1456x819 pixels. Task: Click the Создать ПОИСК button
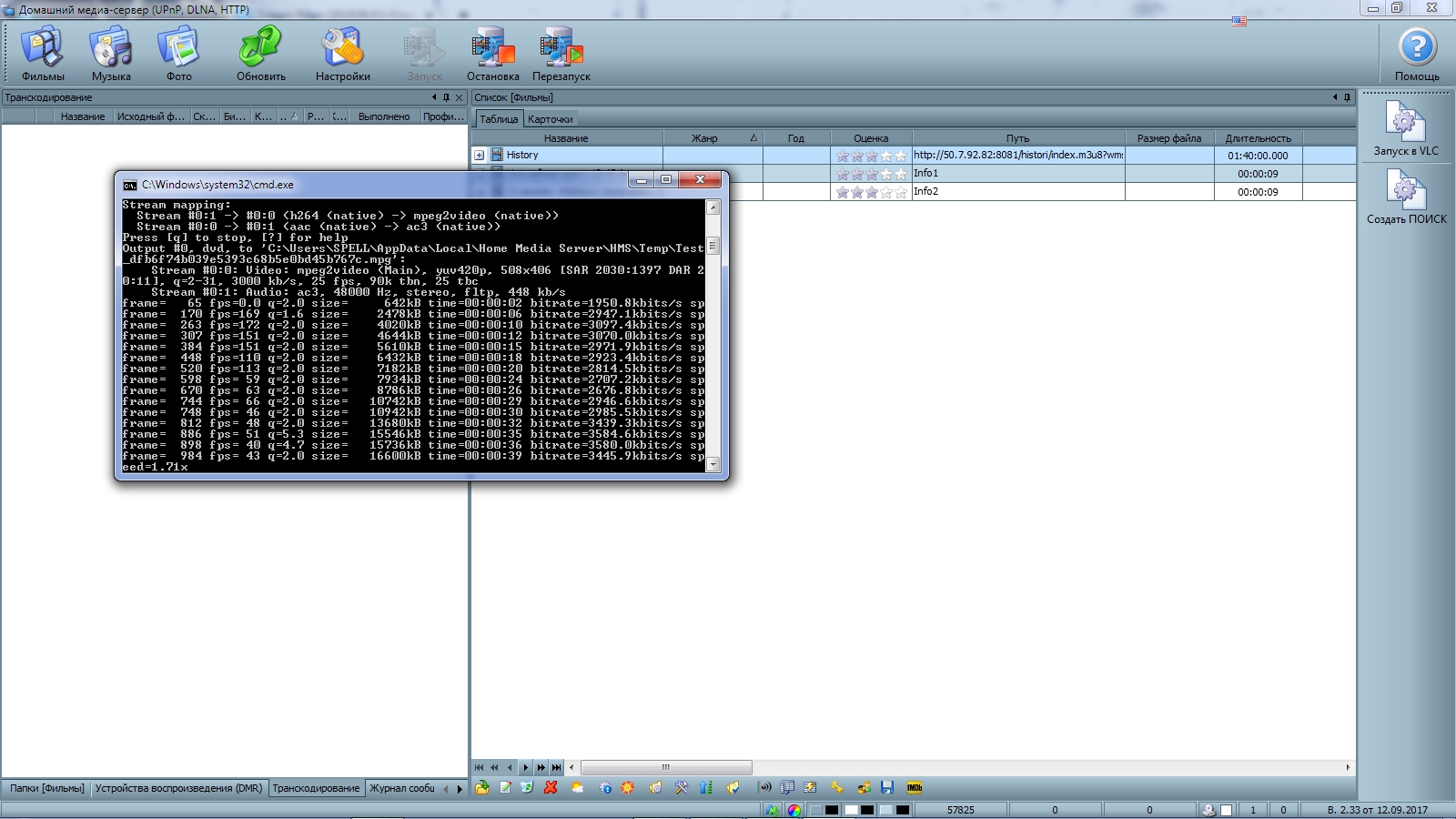[x=1406, y=197]
